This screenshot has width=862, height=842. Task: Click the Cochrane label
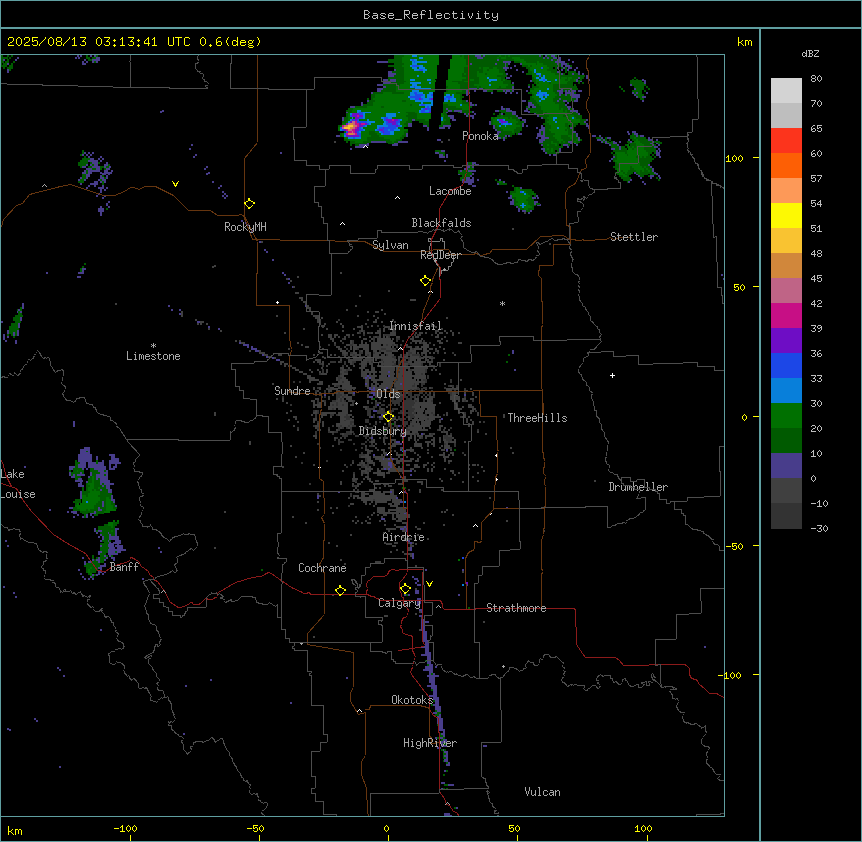click(x=322, y=568)
